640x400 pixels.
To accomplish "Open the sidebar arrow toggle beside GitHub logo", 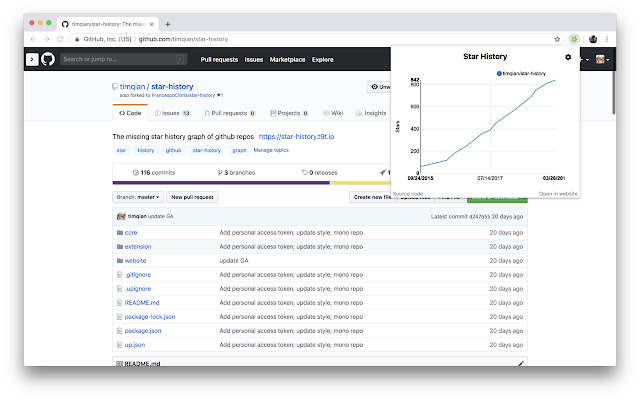I will [32, 59].
